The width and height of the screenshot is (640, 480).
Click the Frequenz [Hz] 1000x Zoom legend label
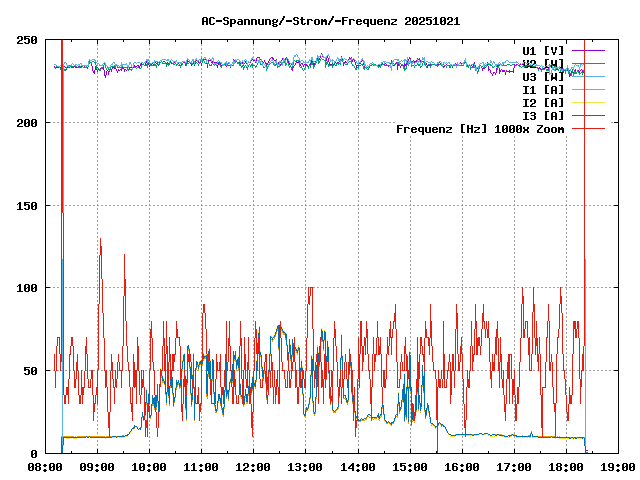point(480,128)
